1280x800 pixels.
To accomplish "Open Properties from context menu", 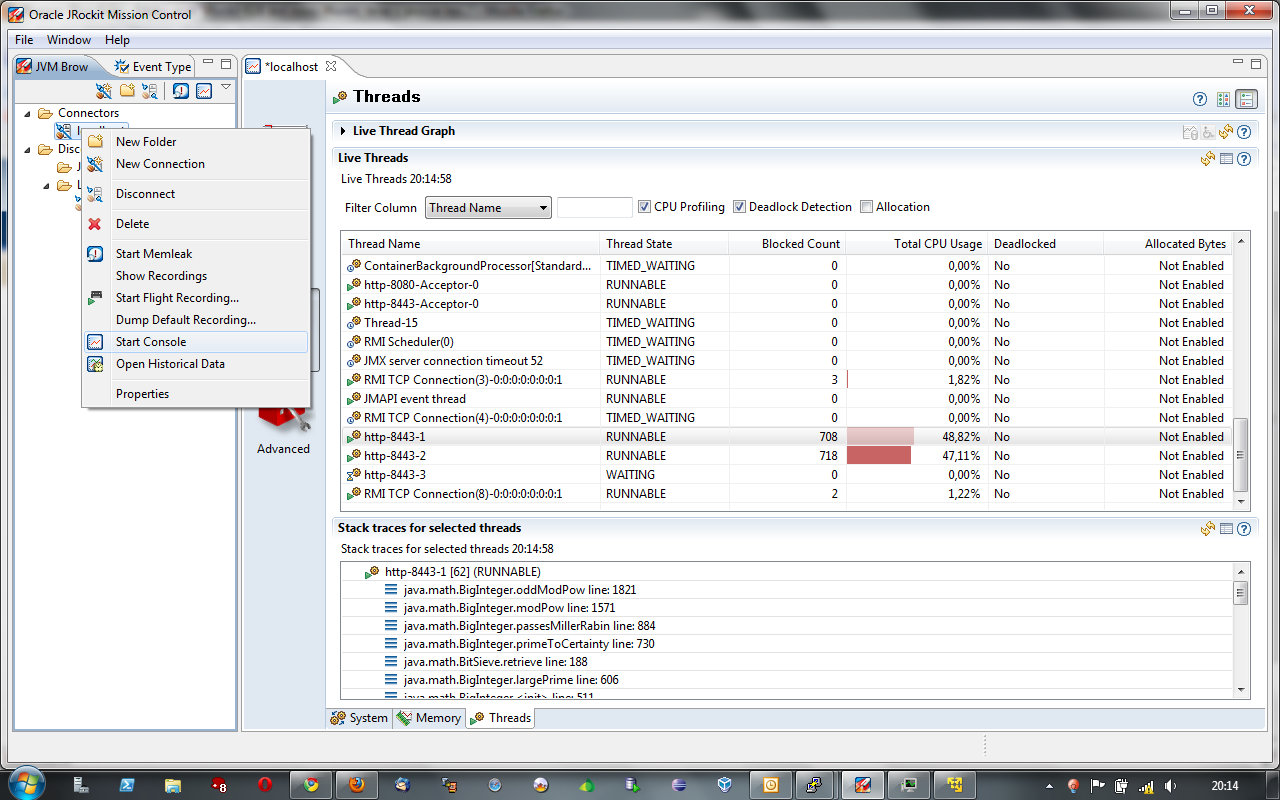I will (196, 394).
